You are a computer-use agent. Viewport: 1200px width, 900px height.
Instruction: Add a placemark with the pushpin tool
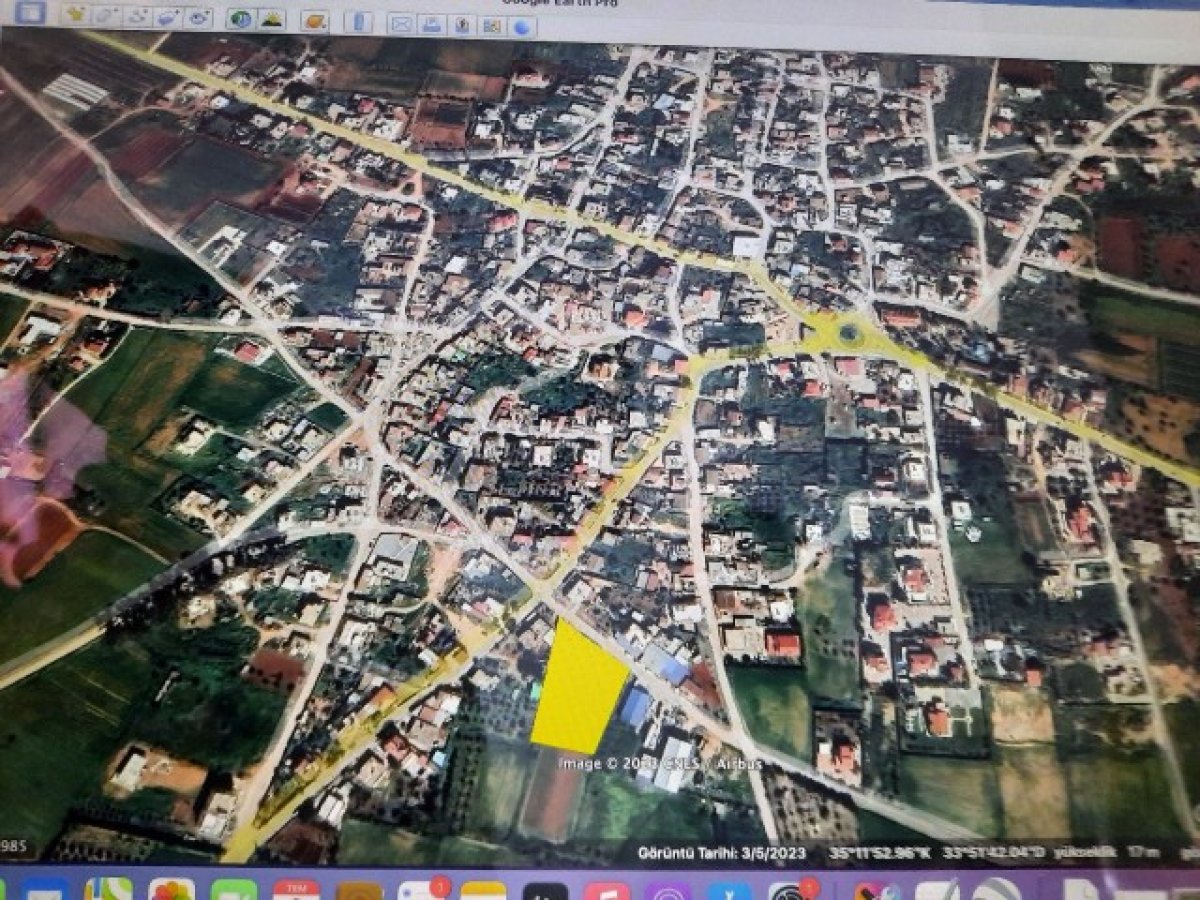point(77,17)
